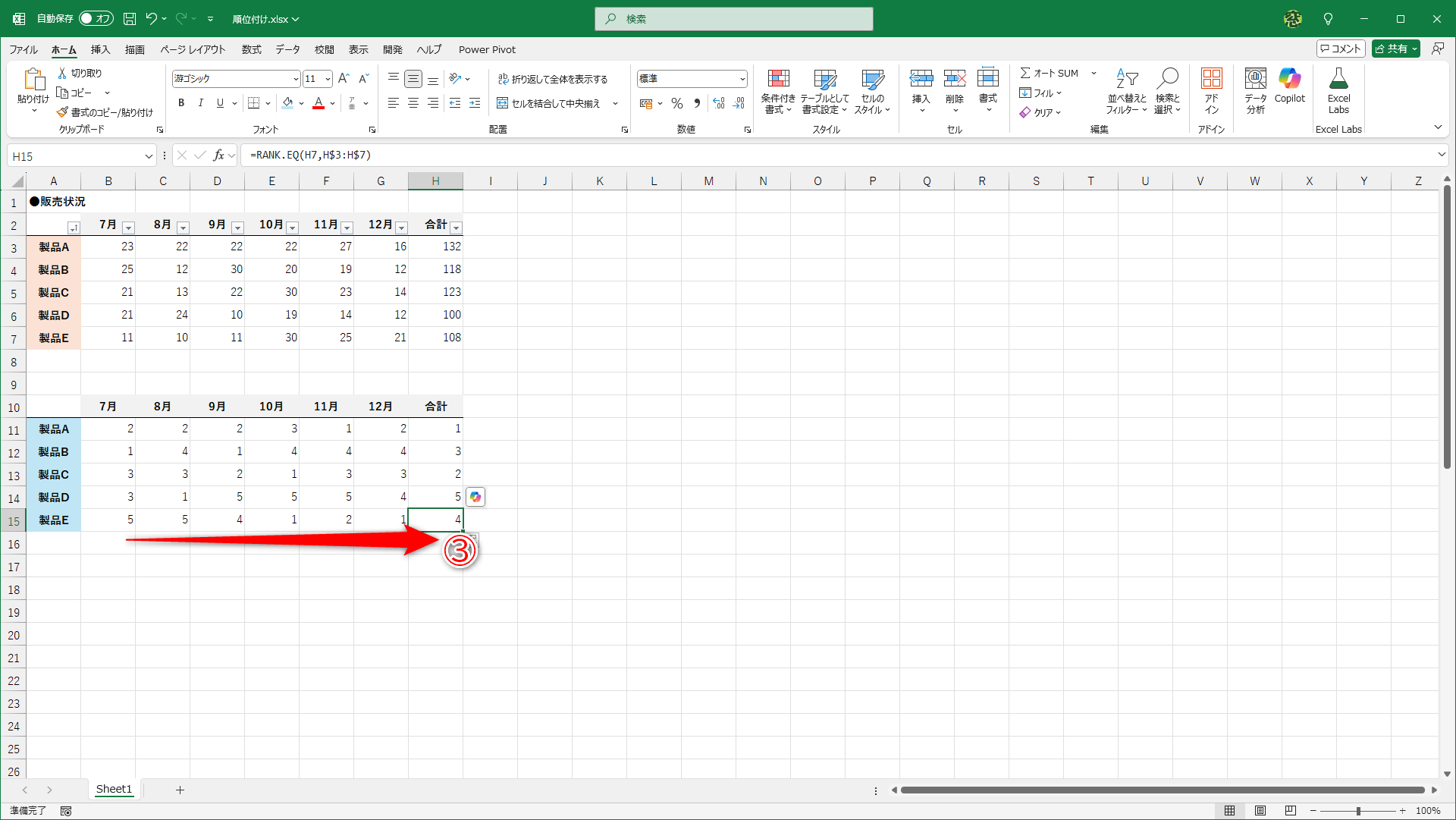The width and height of the screenshot is (1456, 820).
Task: Click Analyze Data icon
Action: point(1255,79)
